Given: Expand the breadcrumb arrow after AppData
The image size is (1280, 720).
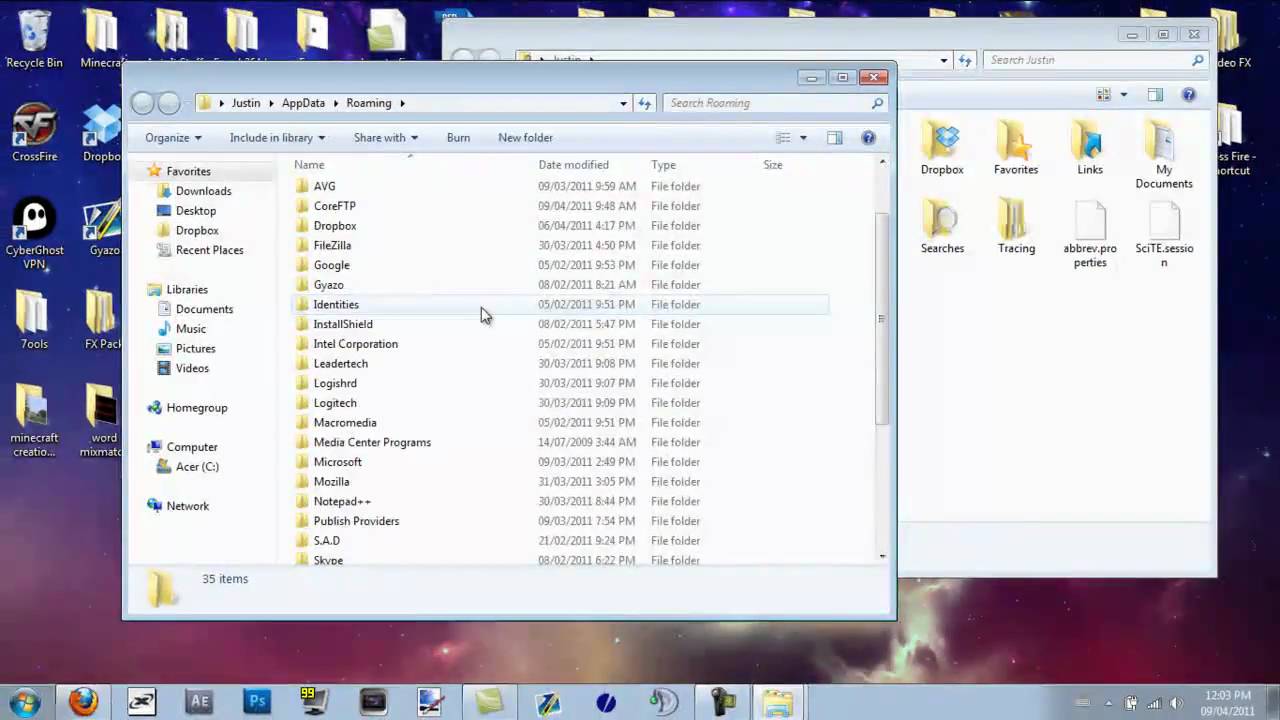Looking at the screenshot, I should pos(336,103).
